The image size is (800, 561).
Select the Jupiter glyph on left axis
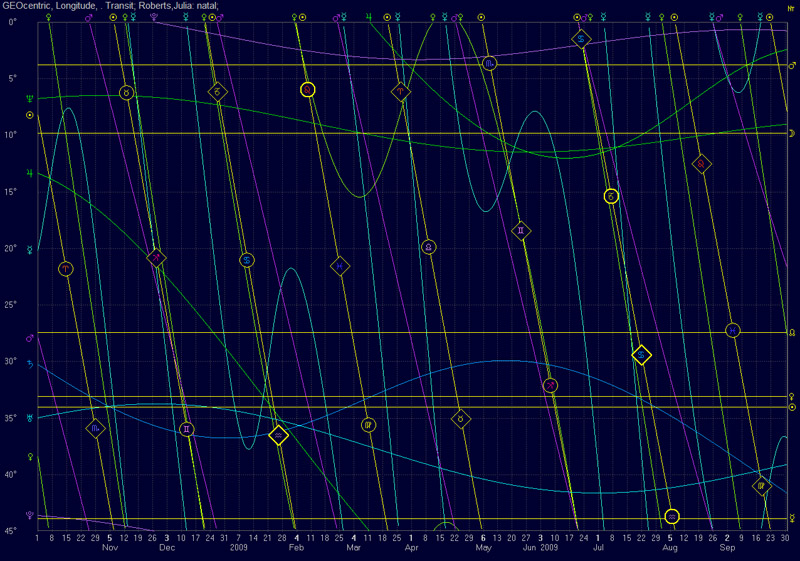[29, 174]
